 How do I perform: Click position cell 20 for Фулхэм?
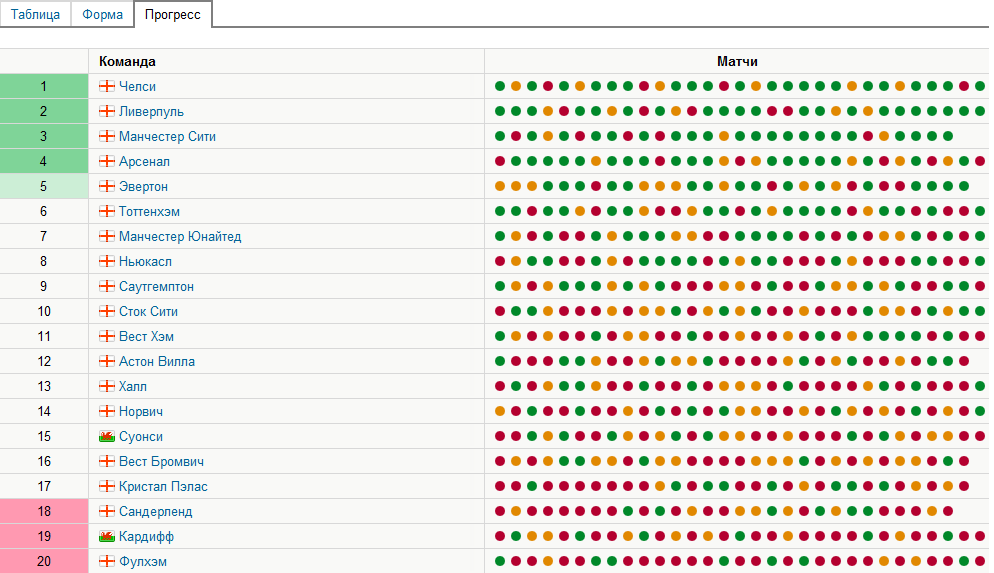click(x=44, y=562)
